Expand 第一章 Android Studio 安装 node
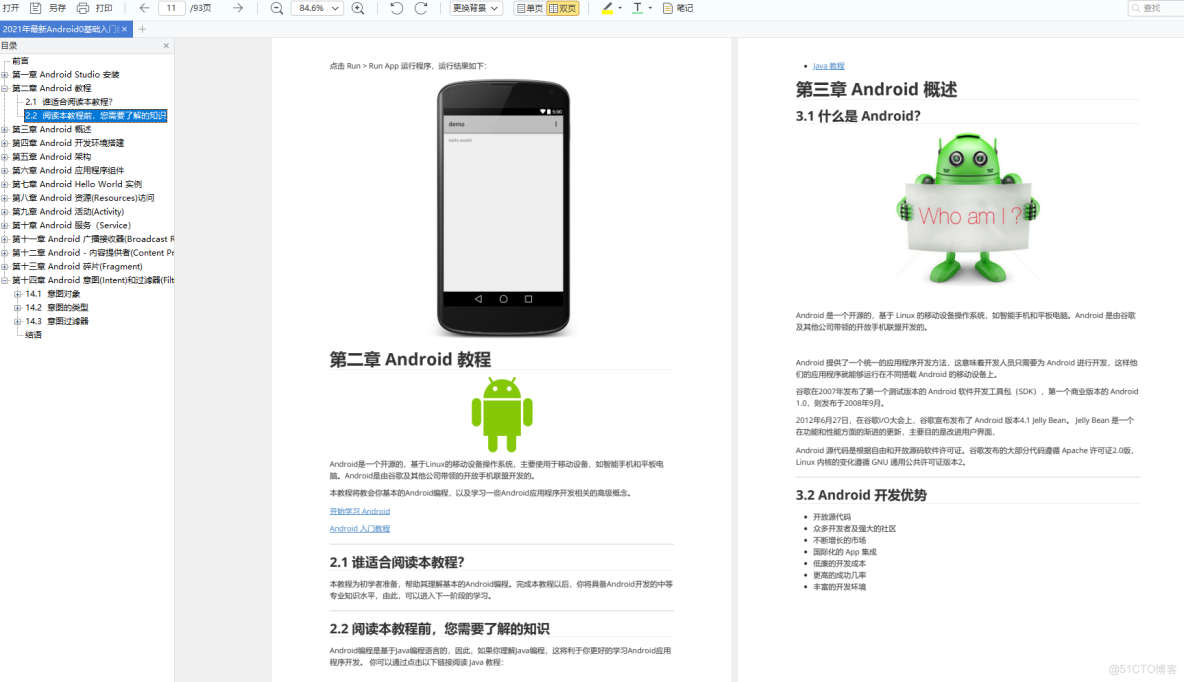This screenshot has width=1184, height=682. 5,74
